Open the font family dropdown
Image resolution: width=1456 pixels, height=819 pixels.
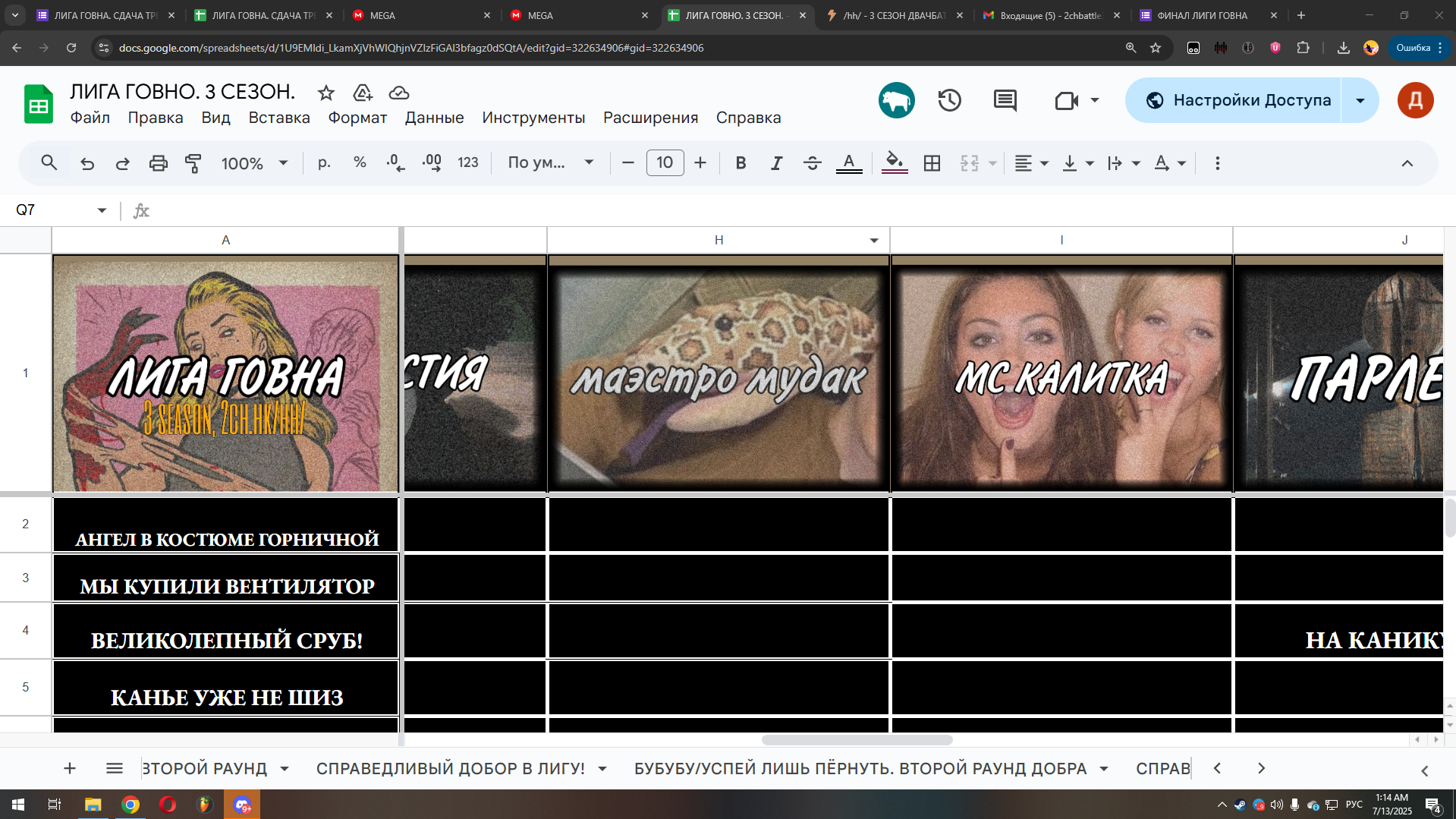(550, 162)
